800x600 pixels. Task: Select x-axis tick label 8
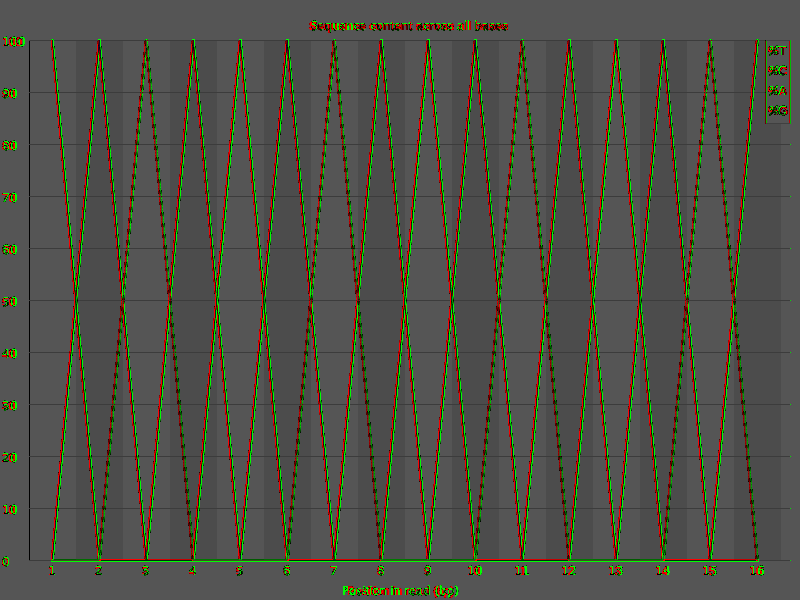pyautogui.click(x=381, y=571)
